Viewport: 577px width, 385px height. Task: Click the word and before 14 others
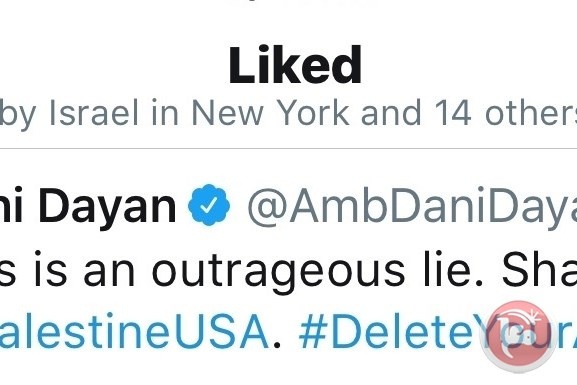coord(391,112)
